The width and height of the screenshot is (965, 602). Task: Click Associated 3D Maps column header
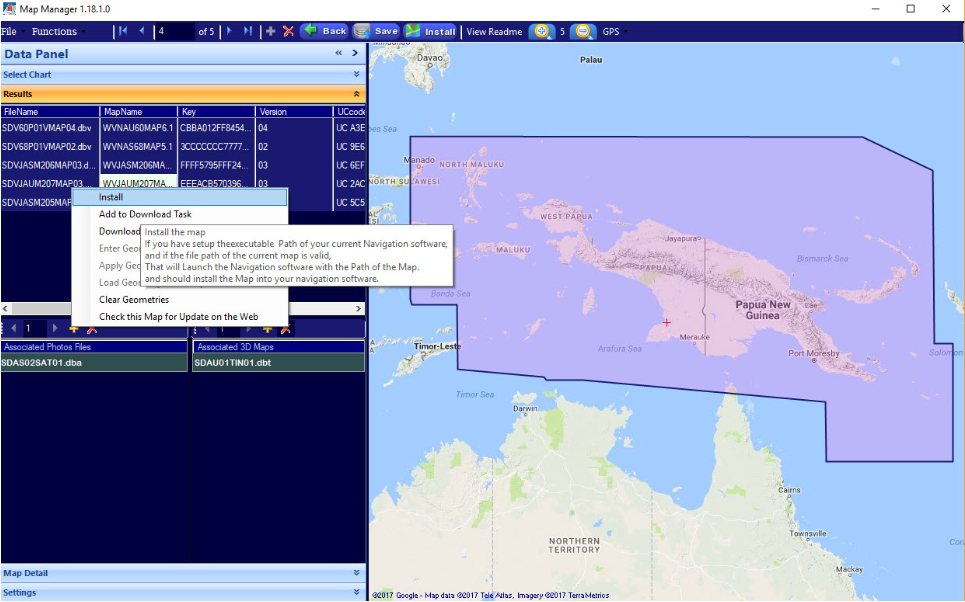279,347
